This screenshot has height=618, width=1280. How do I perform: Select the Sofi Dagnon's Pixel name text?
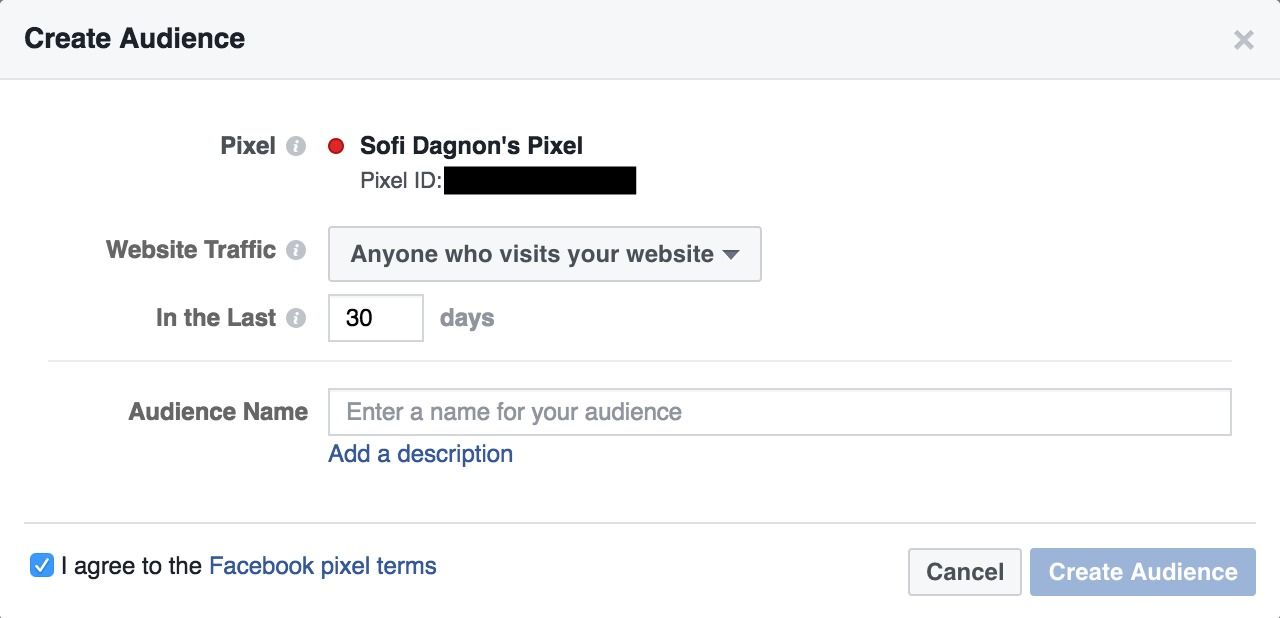pos(471,146)
